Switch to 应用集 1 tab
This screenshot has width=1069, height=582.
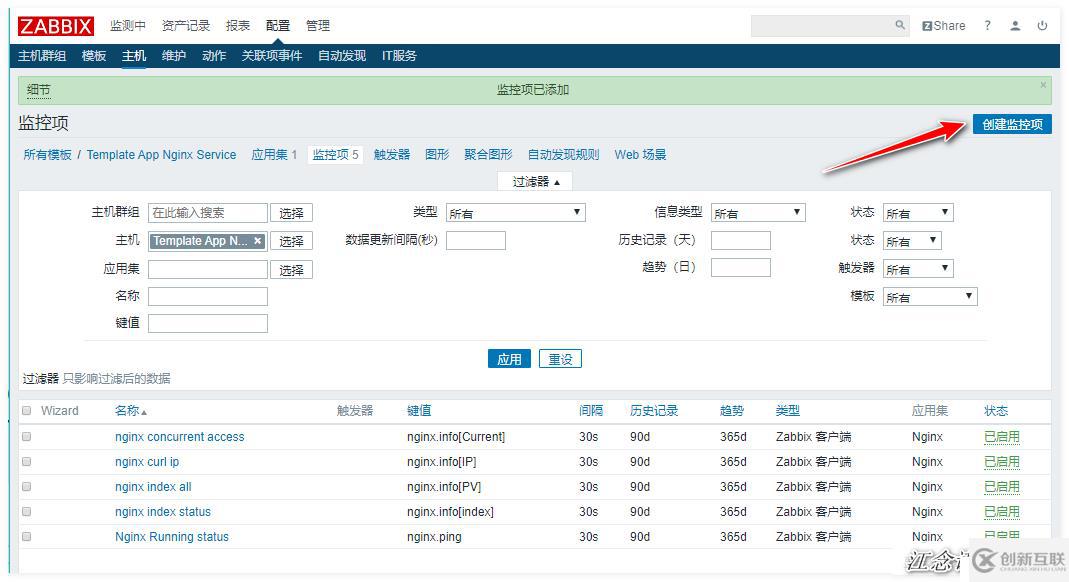point(274,155)
